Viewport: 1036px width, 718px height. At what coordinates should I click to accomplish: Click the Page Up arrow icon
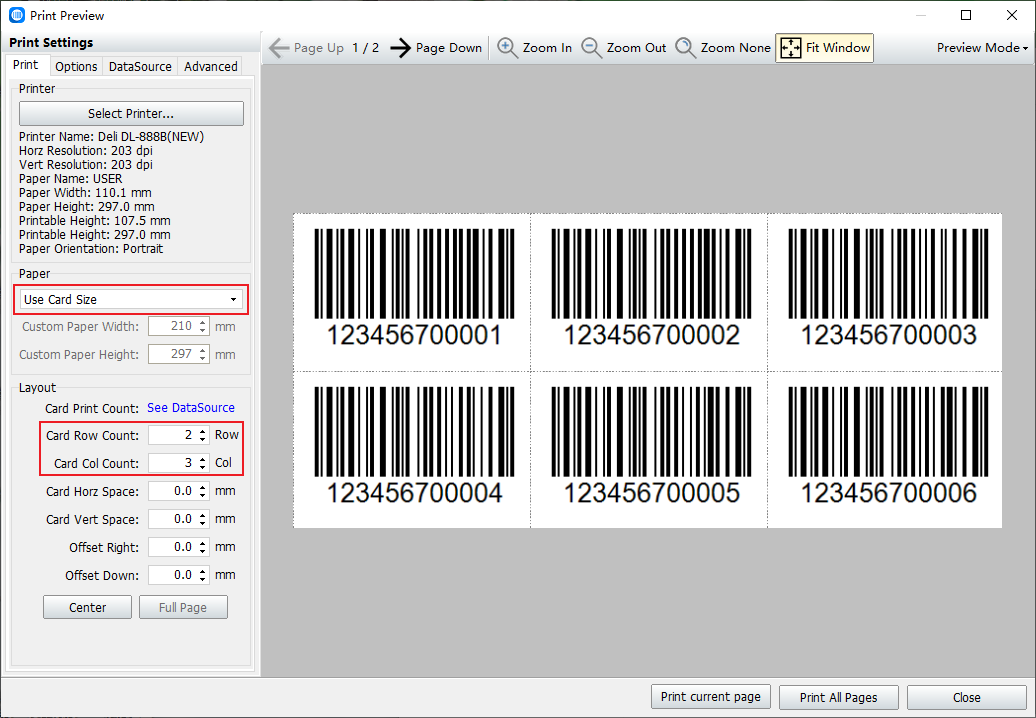279,48
